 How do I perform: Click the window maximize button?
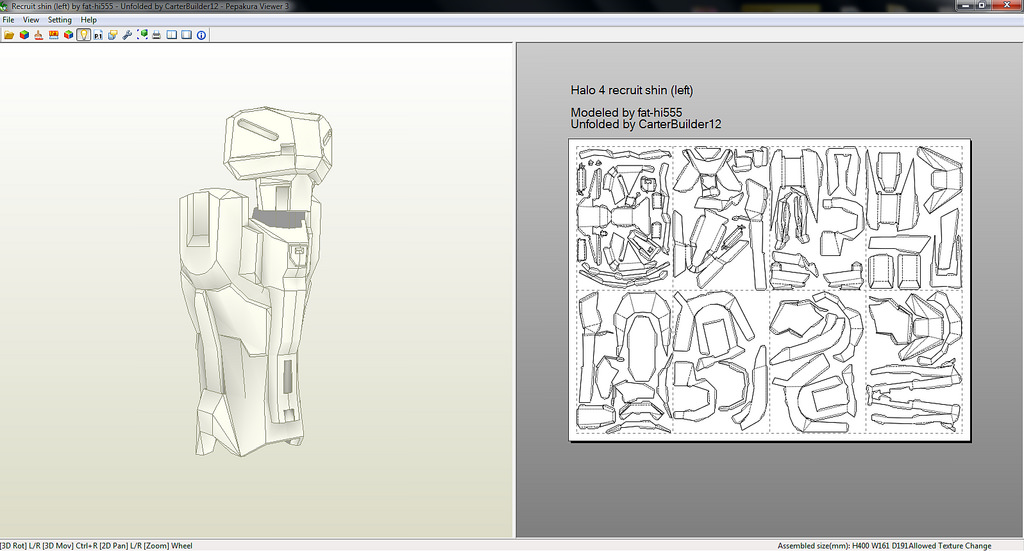(982, 5)
